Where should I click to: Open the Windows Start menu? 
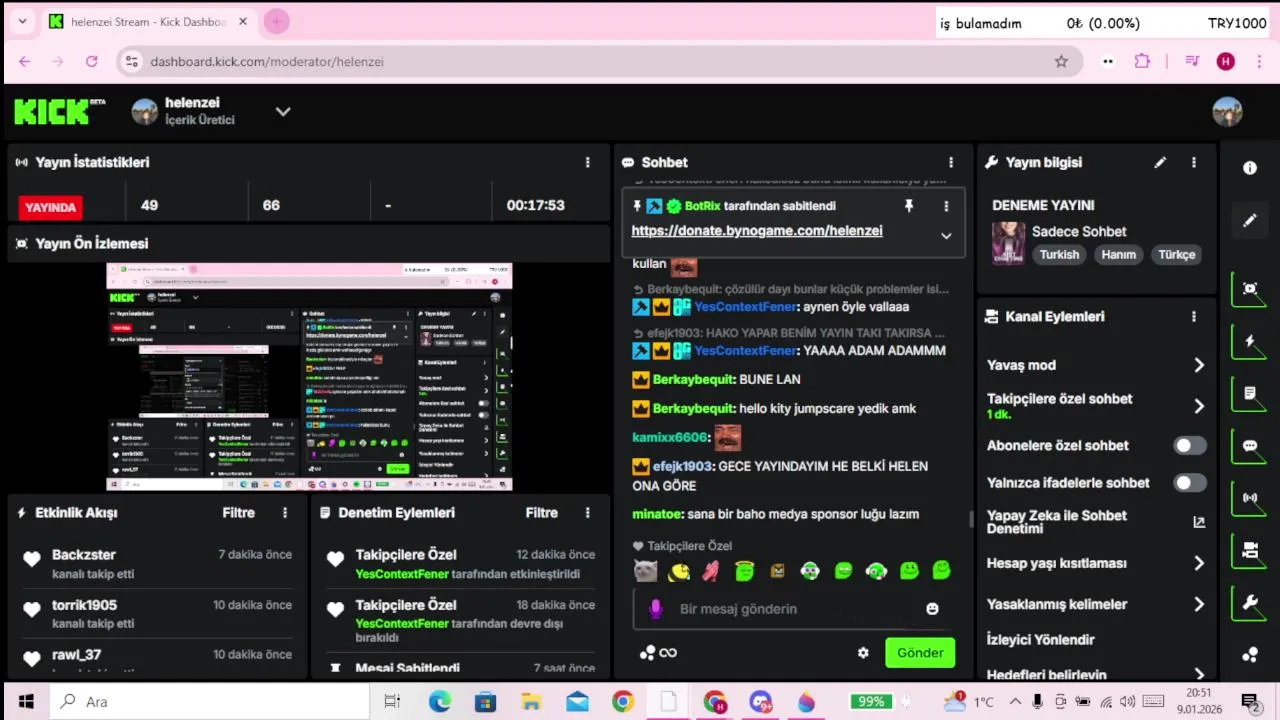tap(26, 701)
